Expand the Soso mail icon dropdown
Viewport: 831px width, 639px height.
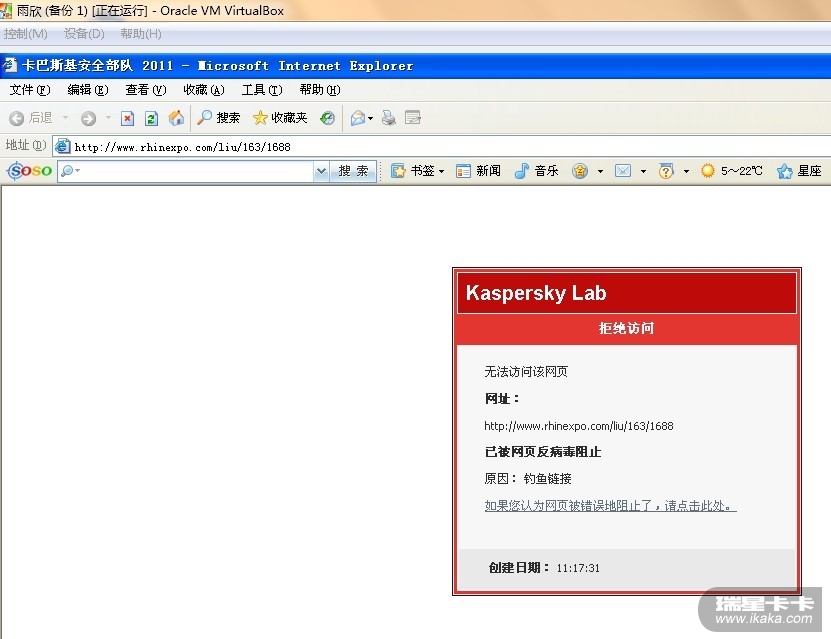(643, 171)
